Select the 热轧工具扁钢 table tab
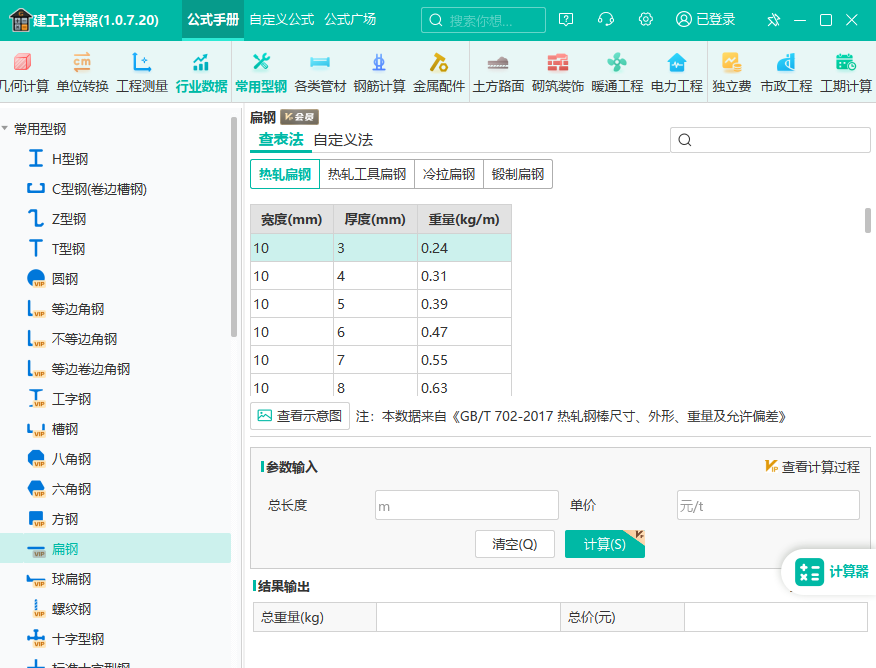 click(x=366, y=174)
